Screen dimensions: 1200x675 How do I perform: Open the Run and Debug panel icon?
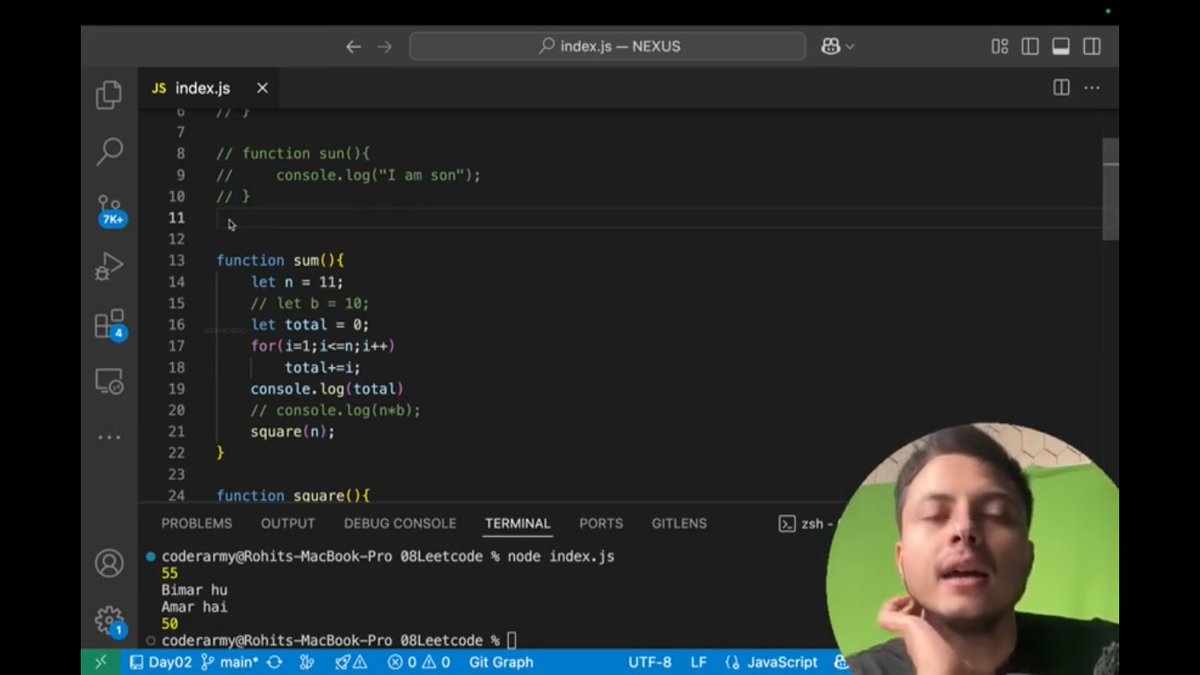coord(108,265)
